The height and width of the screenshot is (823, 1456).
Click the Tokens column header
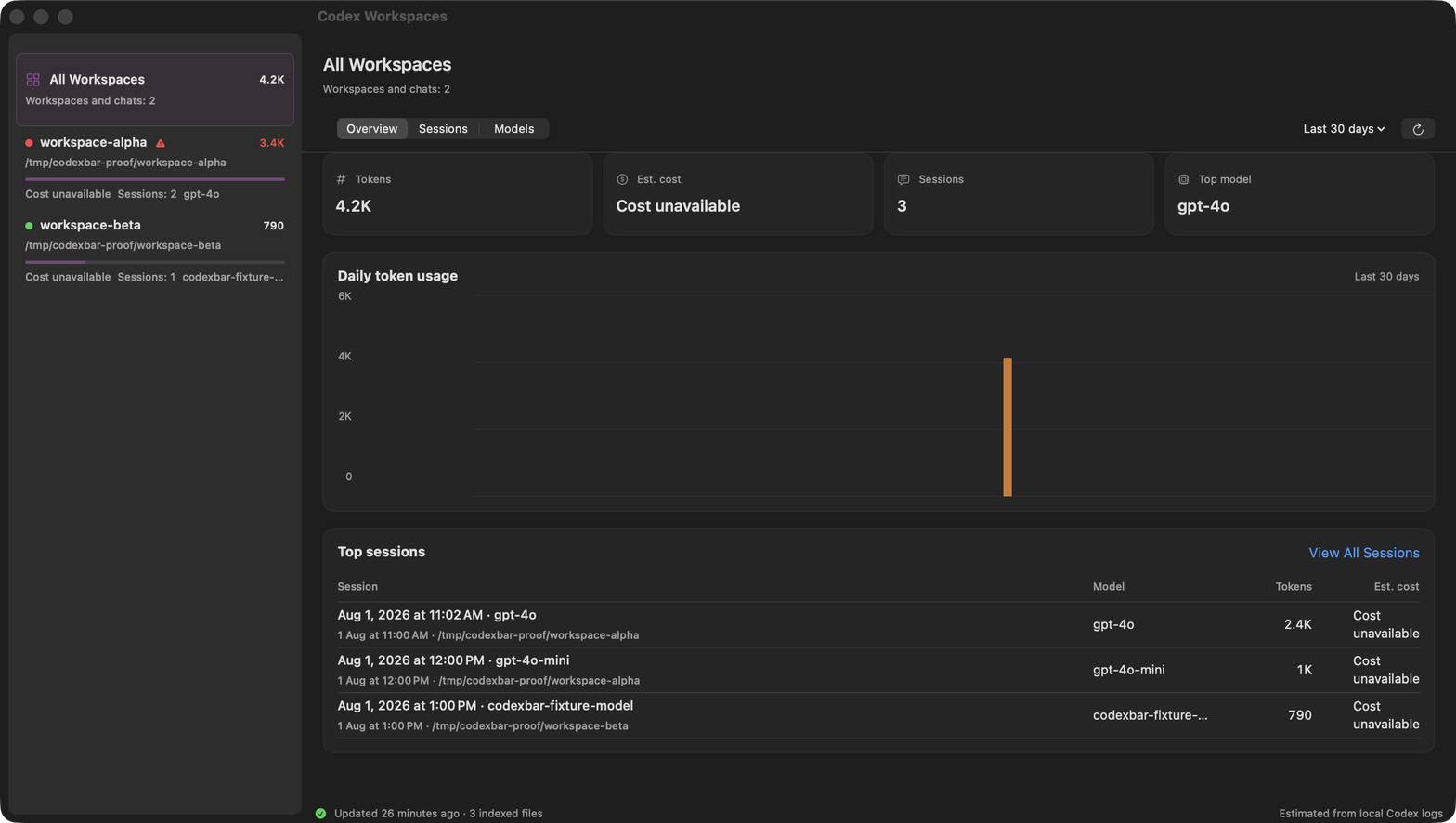tap(1293, 587)
